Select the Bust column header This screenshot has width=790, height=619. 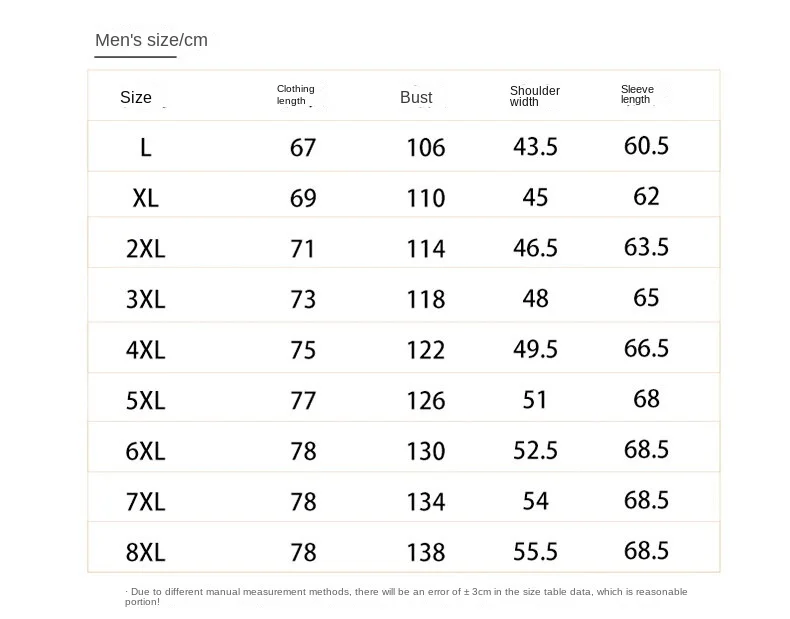click(416, 97)
